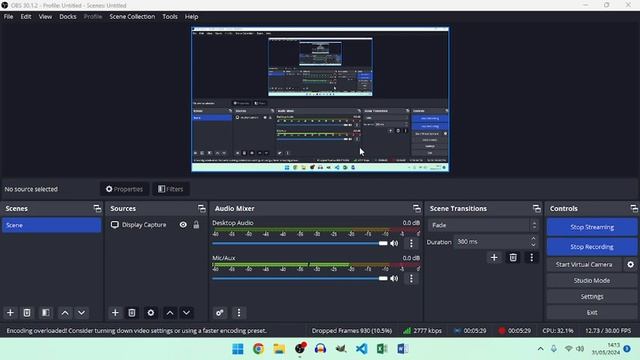640x360 pixels.
Task: Open Audio Mixer bottom options menu
Action: tap(239, 313)
